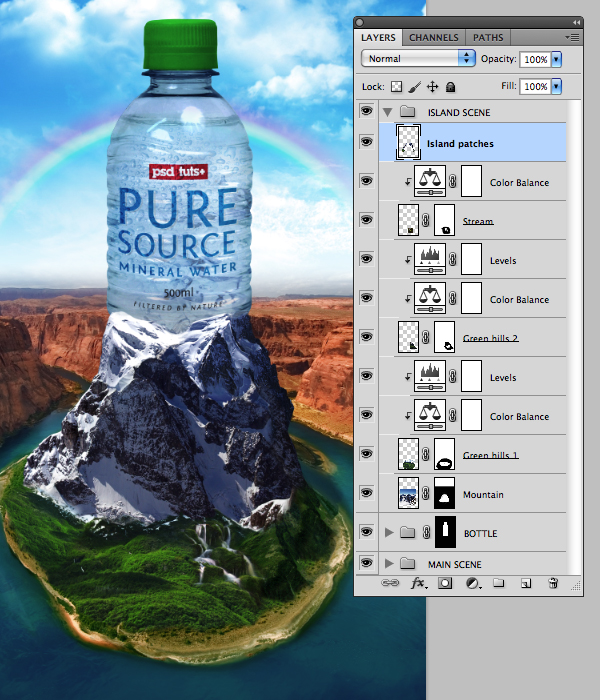Switch to the CHANNELS tab
This screenshot has height=700, width=600.
point(433,38)
